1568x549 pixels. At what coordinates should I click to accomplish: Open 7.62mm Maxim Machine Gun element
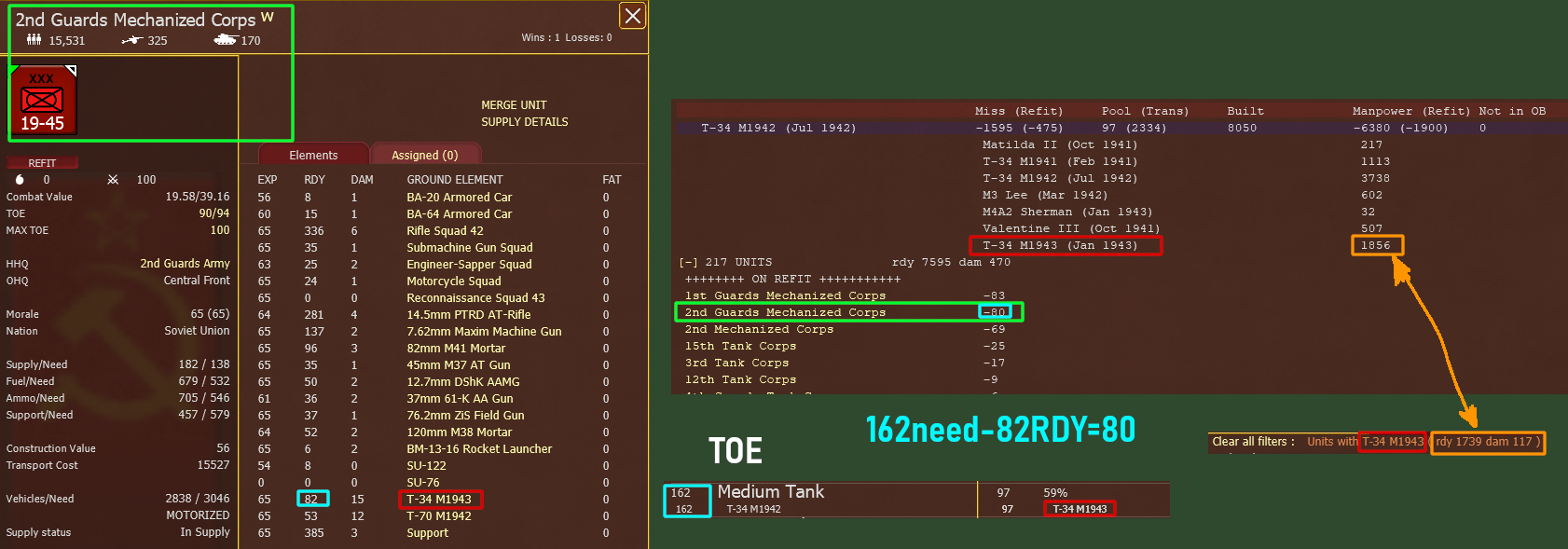coord(484,332)
